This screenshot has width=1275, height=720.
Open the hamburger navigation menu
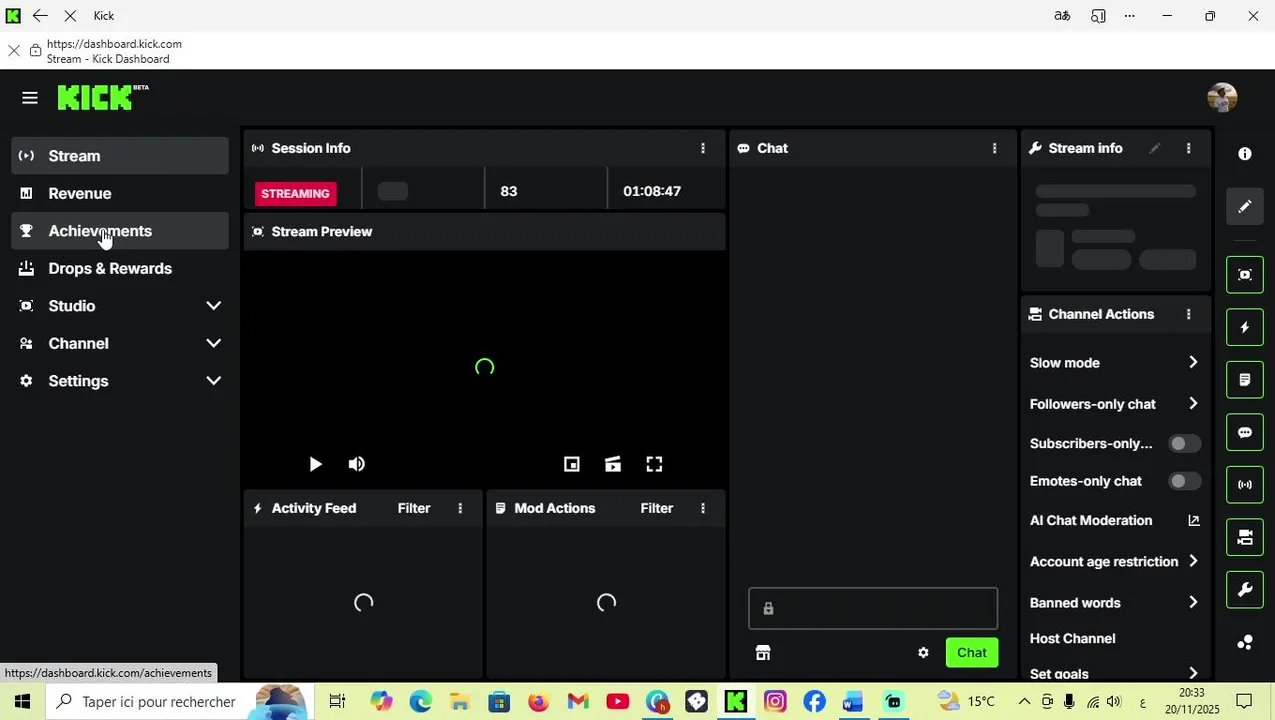(30, 98)
